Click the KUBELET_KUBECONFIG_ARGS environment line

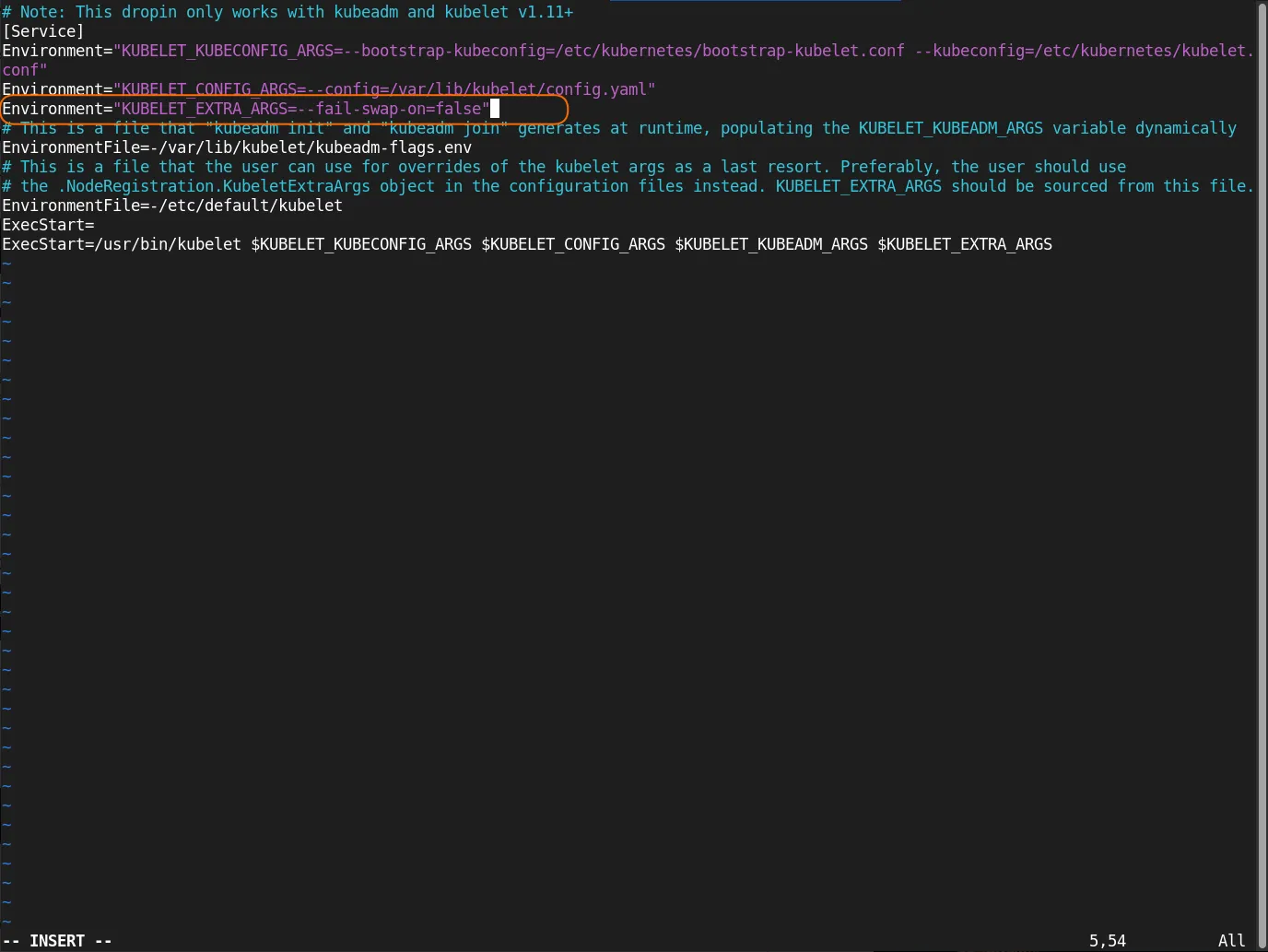[x=628, y=51]
